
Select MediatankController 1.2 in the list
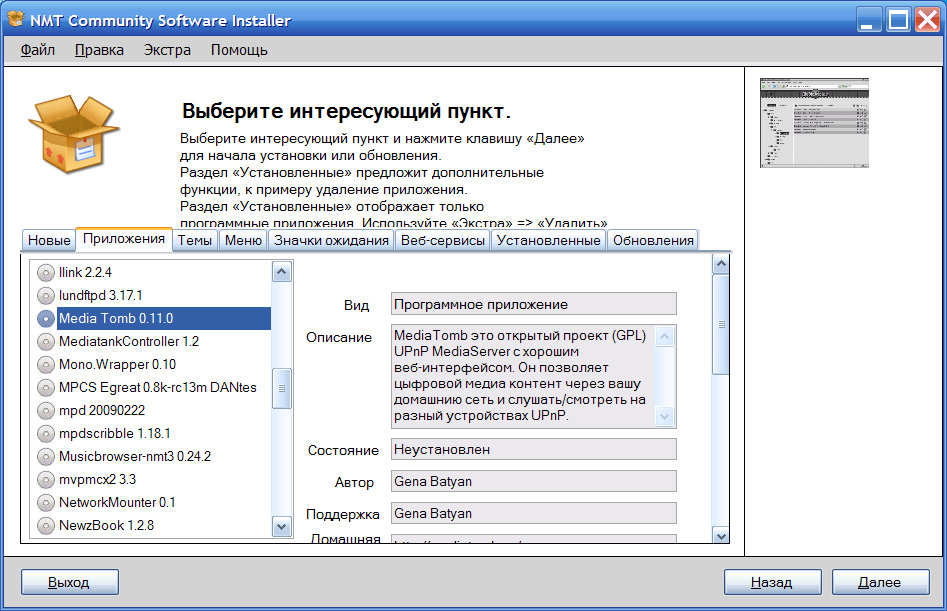(128, 341)
